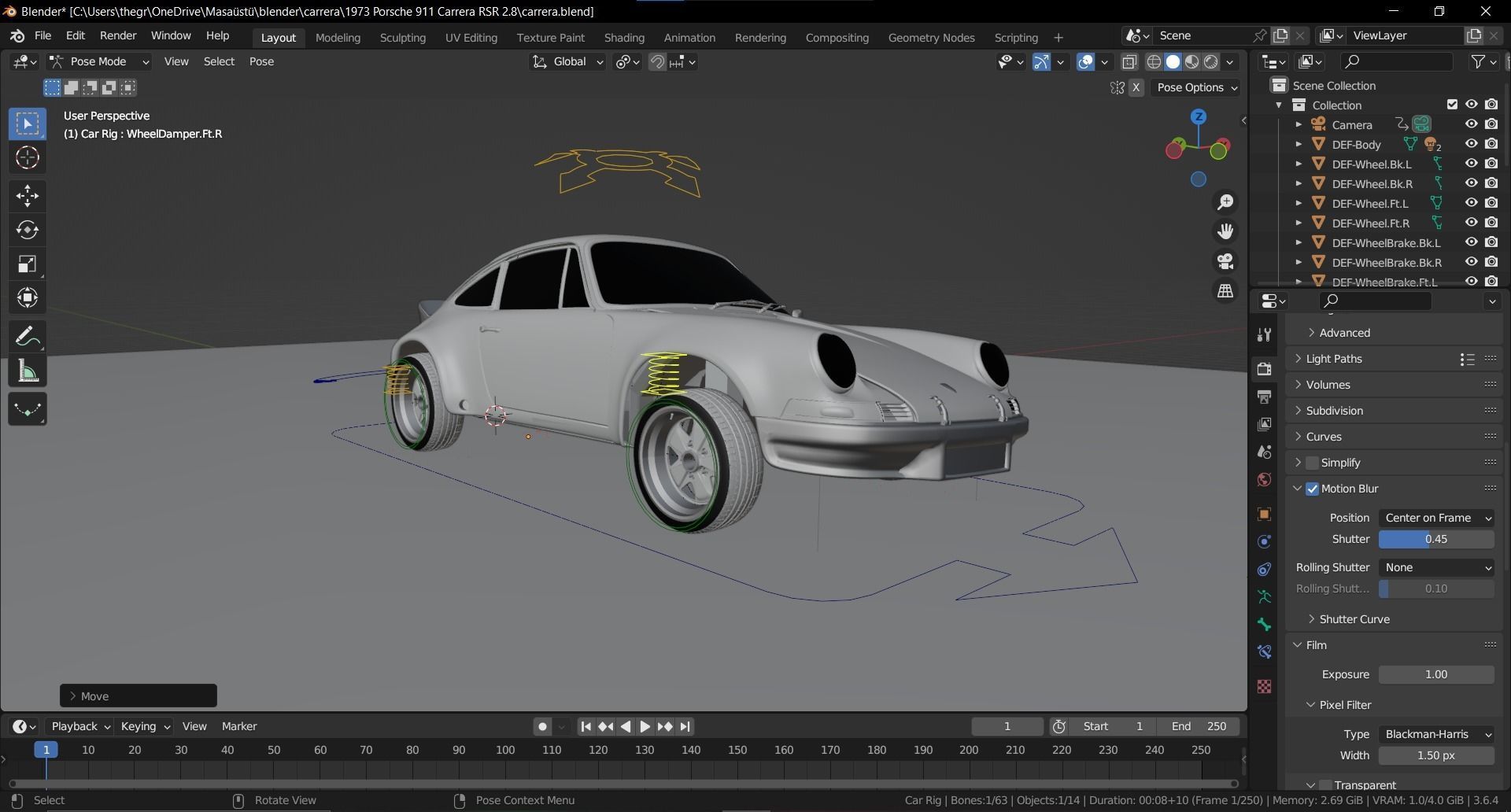The height and width of the screenshot is (812, 1511).
Task: Select the Select Box tool
Action: click(28, 124)
